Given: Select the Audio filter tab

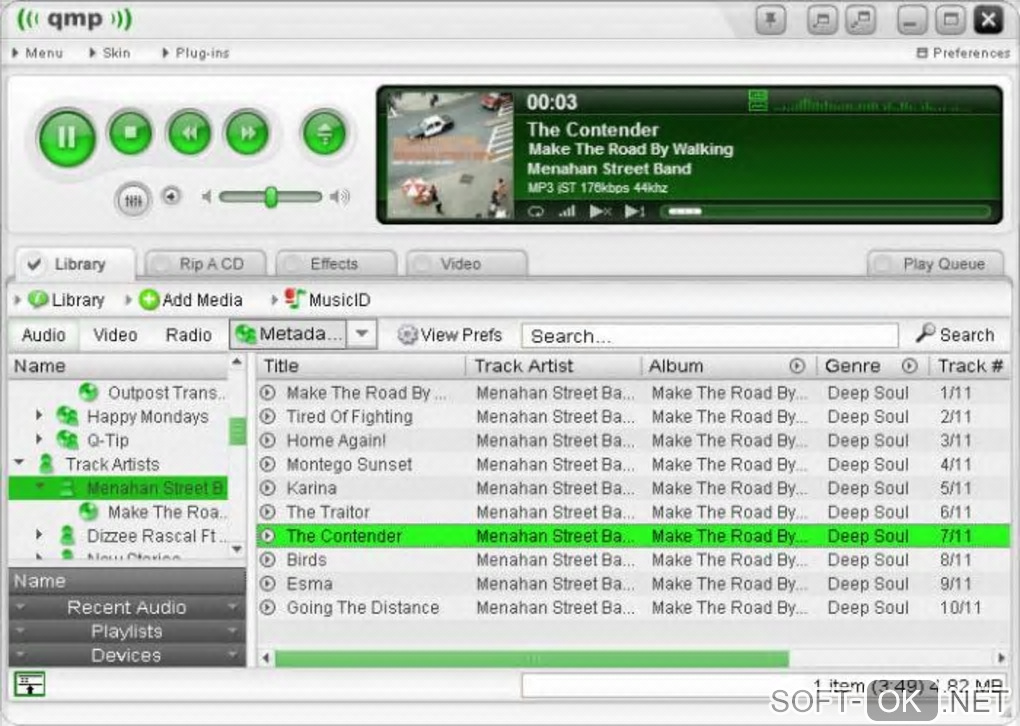Looking at the screenshot, I should pyautogui.click(x=44, y=335).
